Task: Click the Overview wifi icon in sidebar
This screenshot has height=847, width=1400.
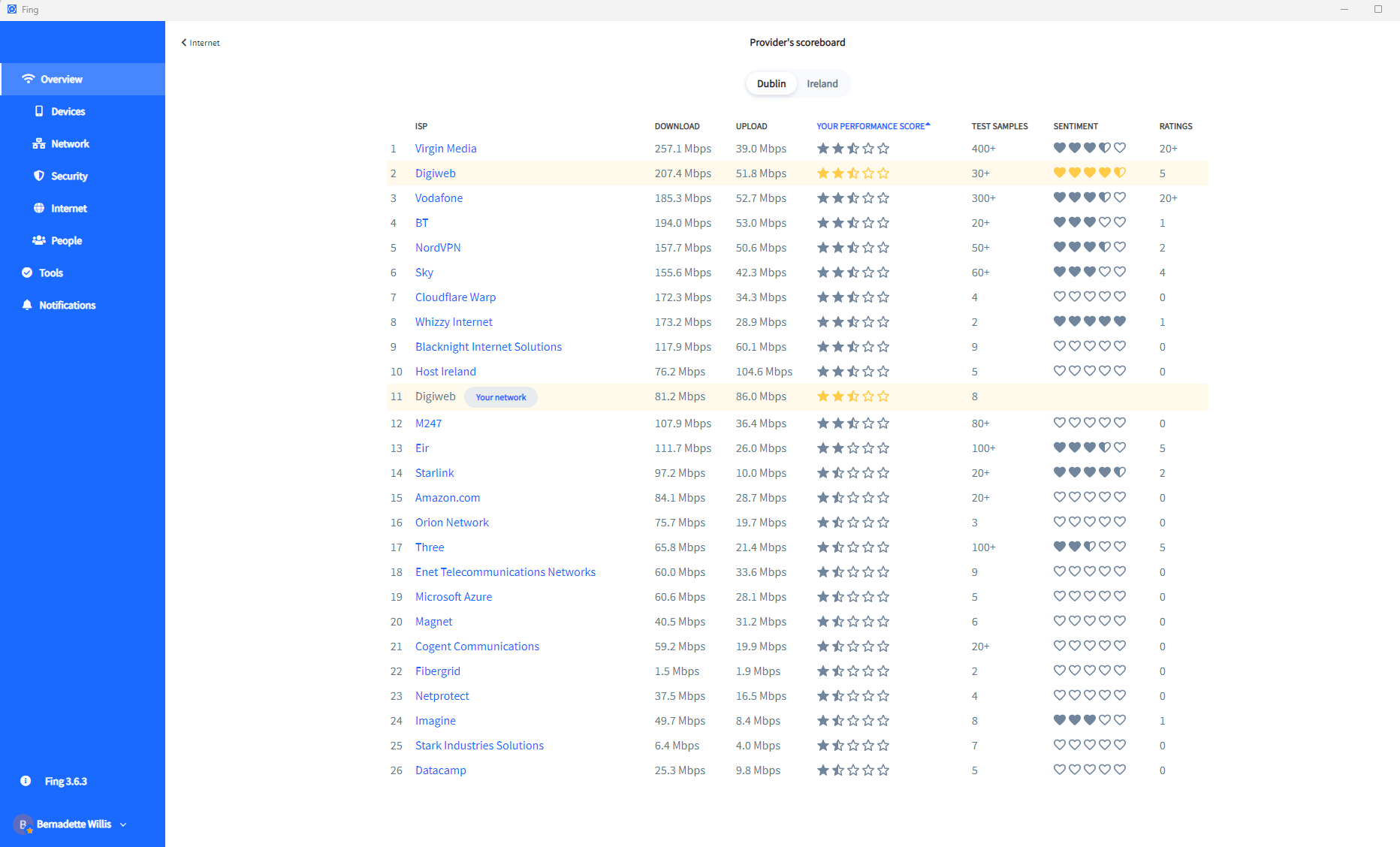Action: coord(29,79)
